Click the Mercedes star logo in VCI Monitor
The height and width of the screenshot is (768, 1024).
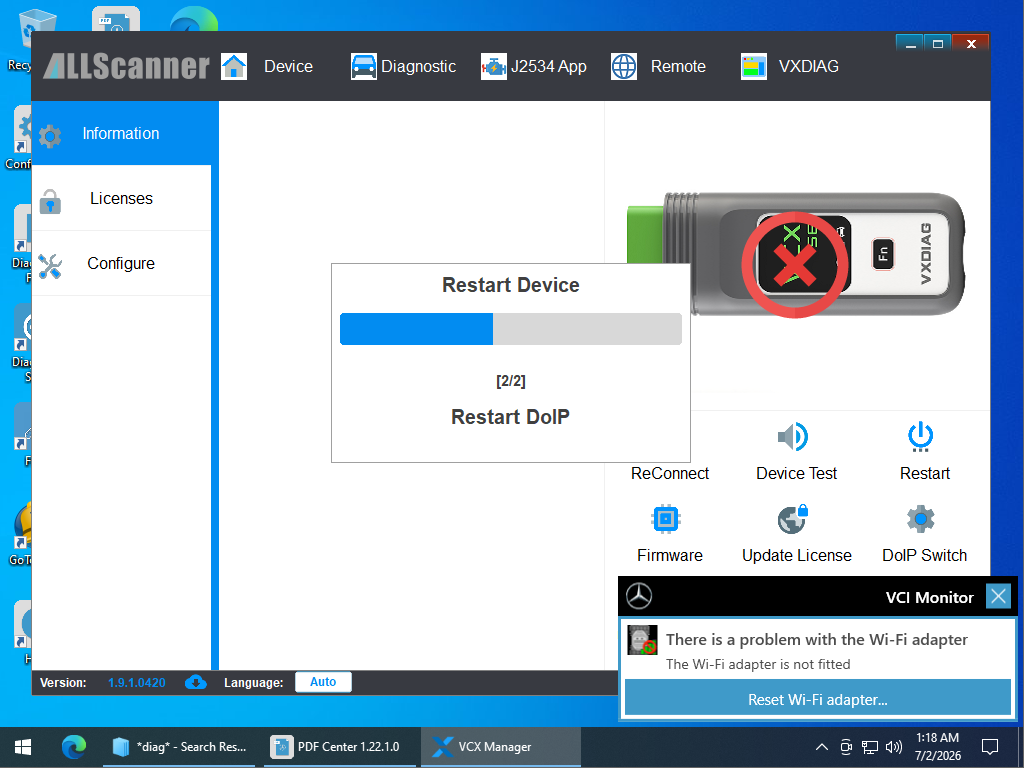639,596
